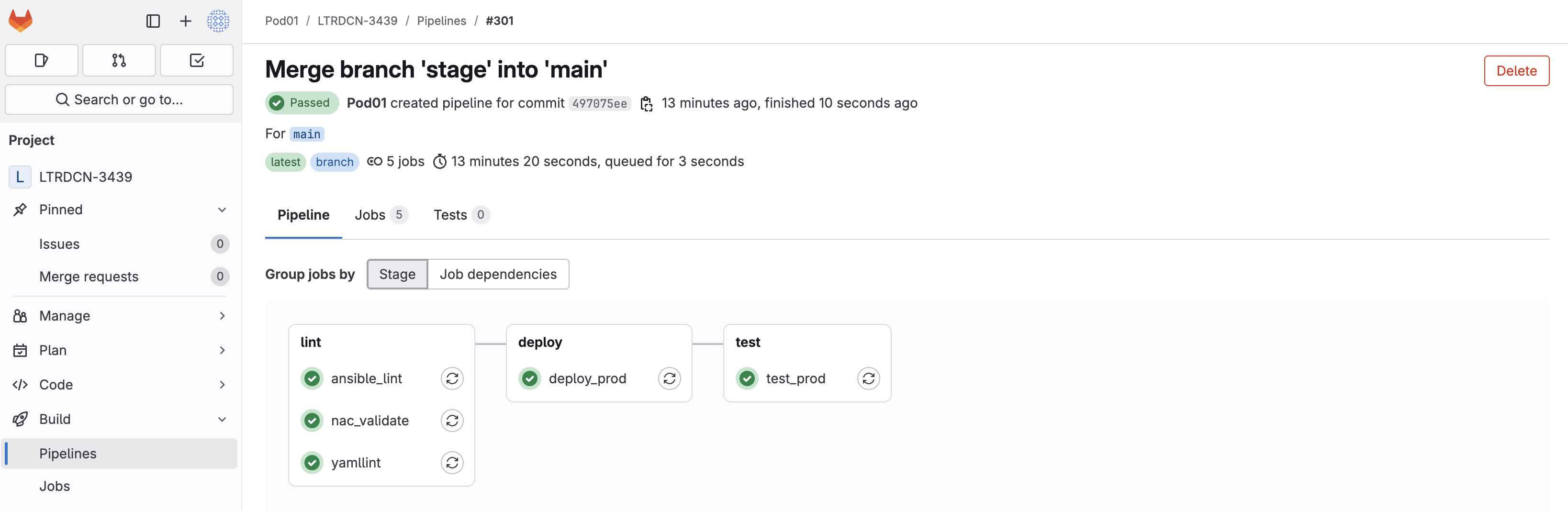
Task: Open assigned merge requests shortcut icon
Action: coord(119,60)
